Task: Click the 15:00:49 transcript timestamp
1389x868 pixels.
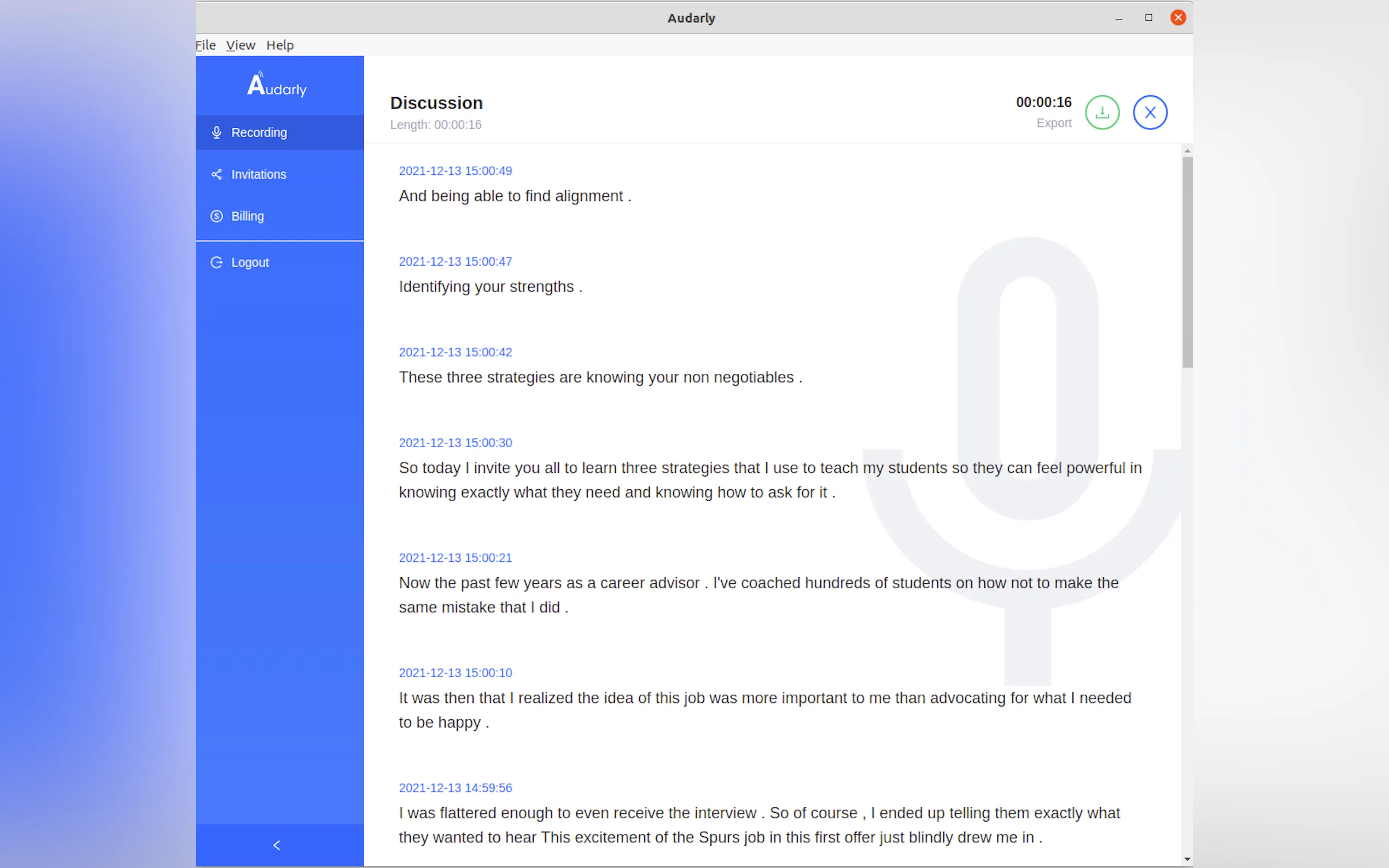Action: (456, 171)
